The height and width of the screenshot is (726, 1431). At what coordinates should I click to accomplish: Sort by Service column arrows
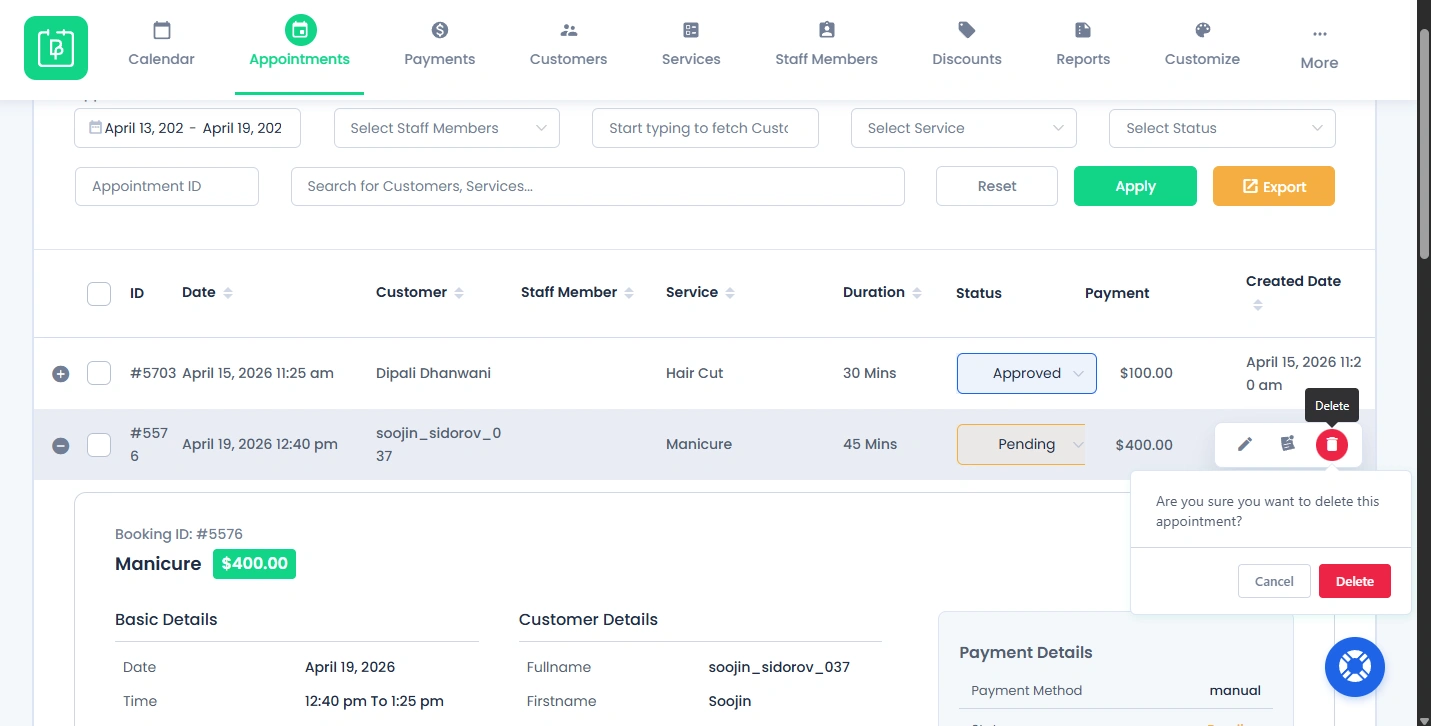click(730, 293)
